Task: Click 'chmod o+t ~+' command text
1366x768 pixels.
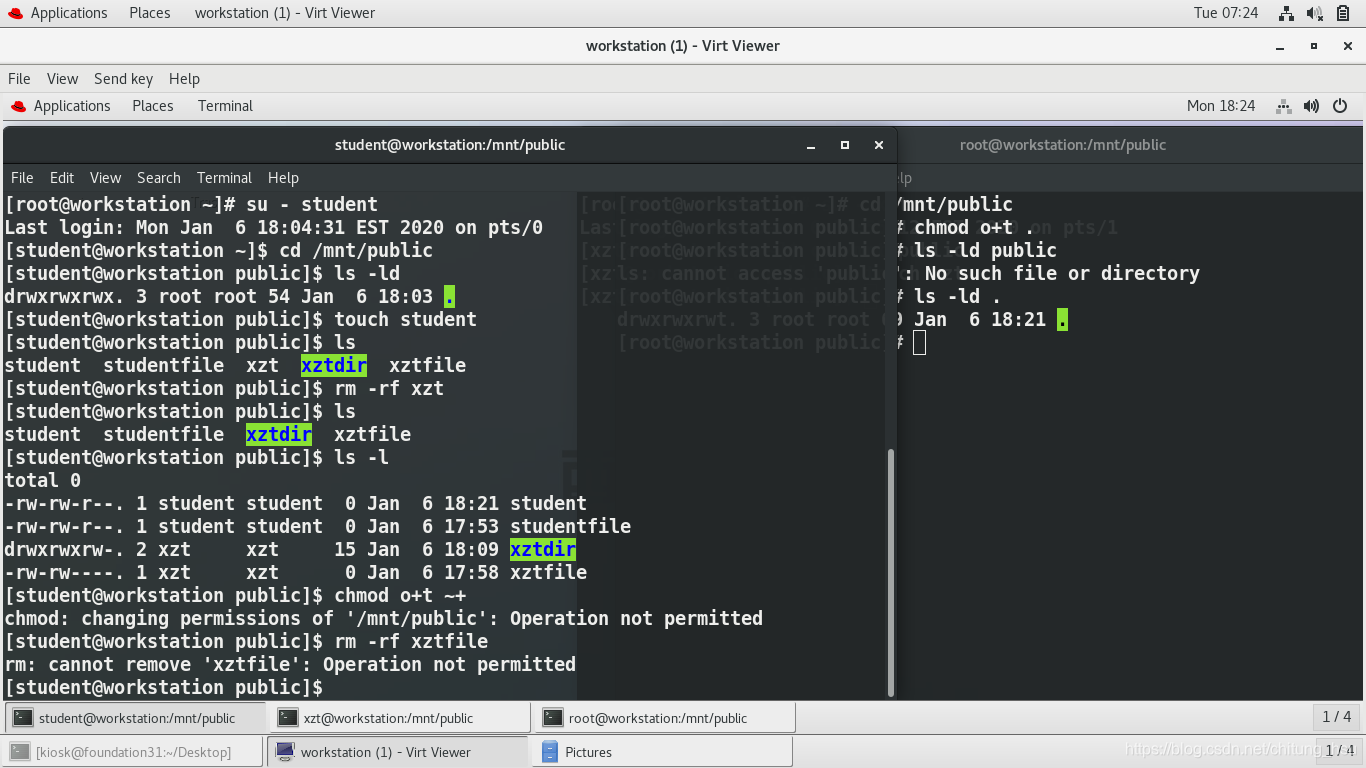Action: point(400,595)
